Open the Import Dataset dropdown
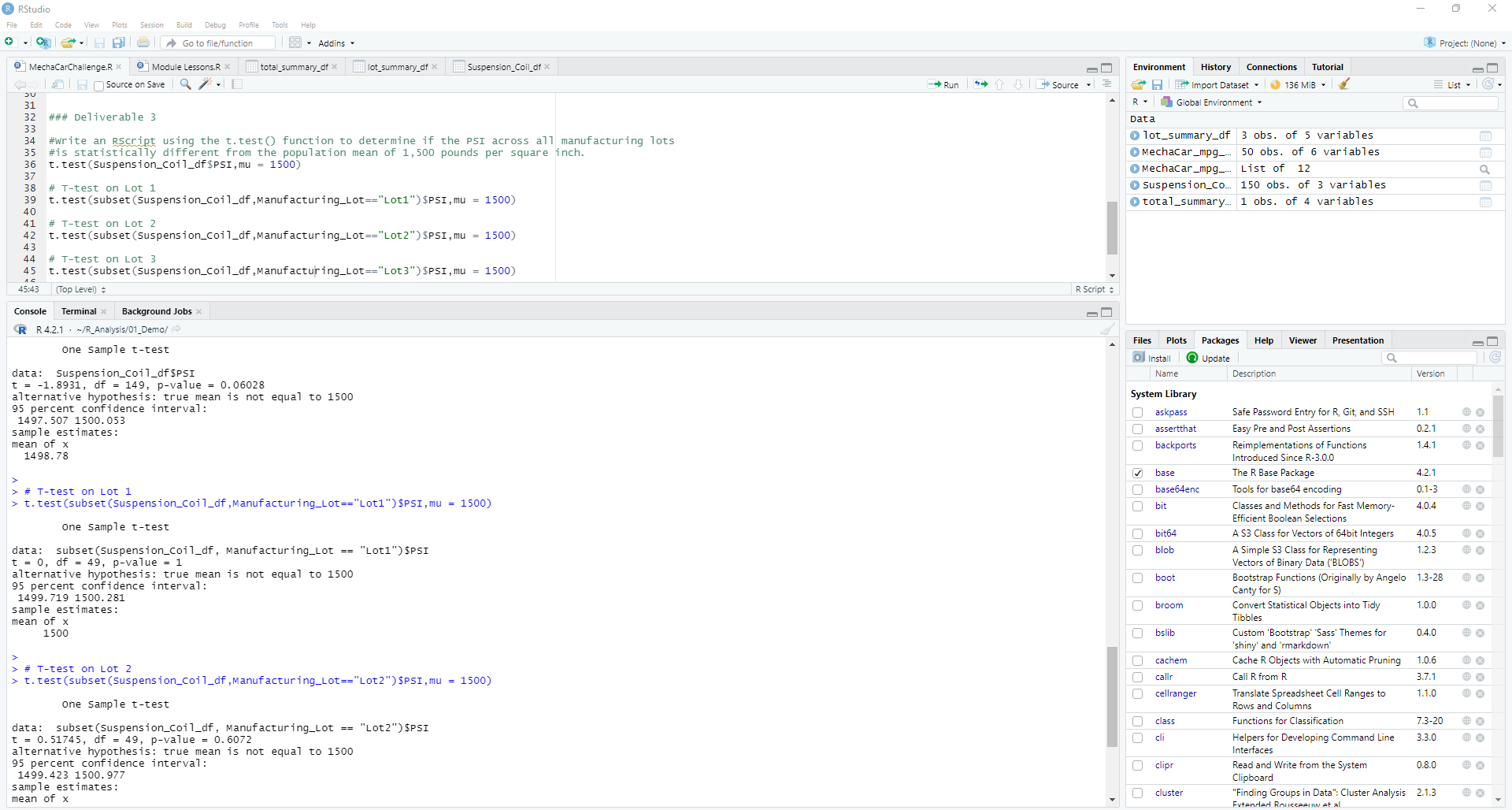 [x=1217, y=84]
